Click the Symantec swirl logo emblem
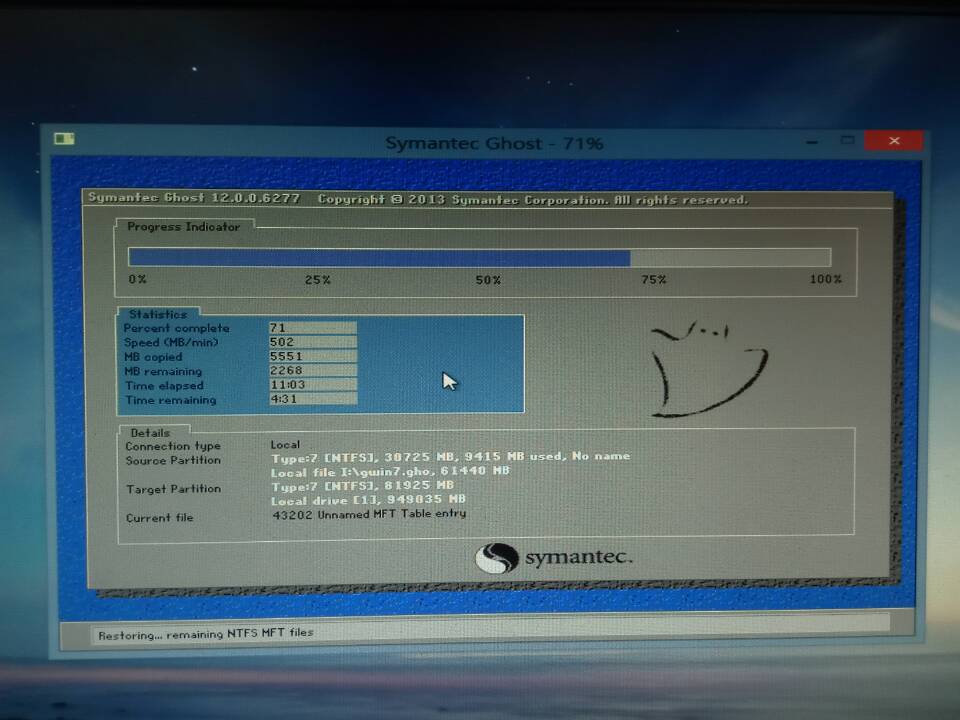Image resolution: width=960 pixels, height=720 pixels. [x=497, y=558]
